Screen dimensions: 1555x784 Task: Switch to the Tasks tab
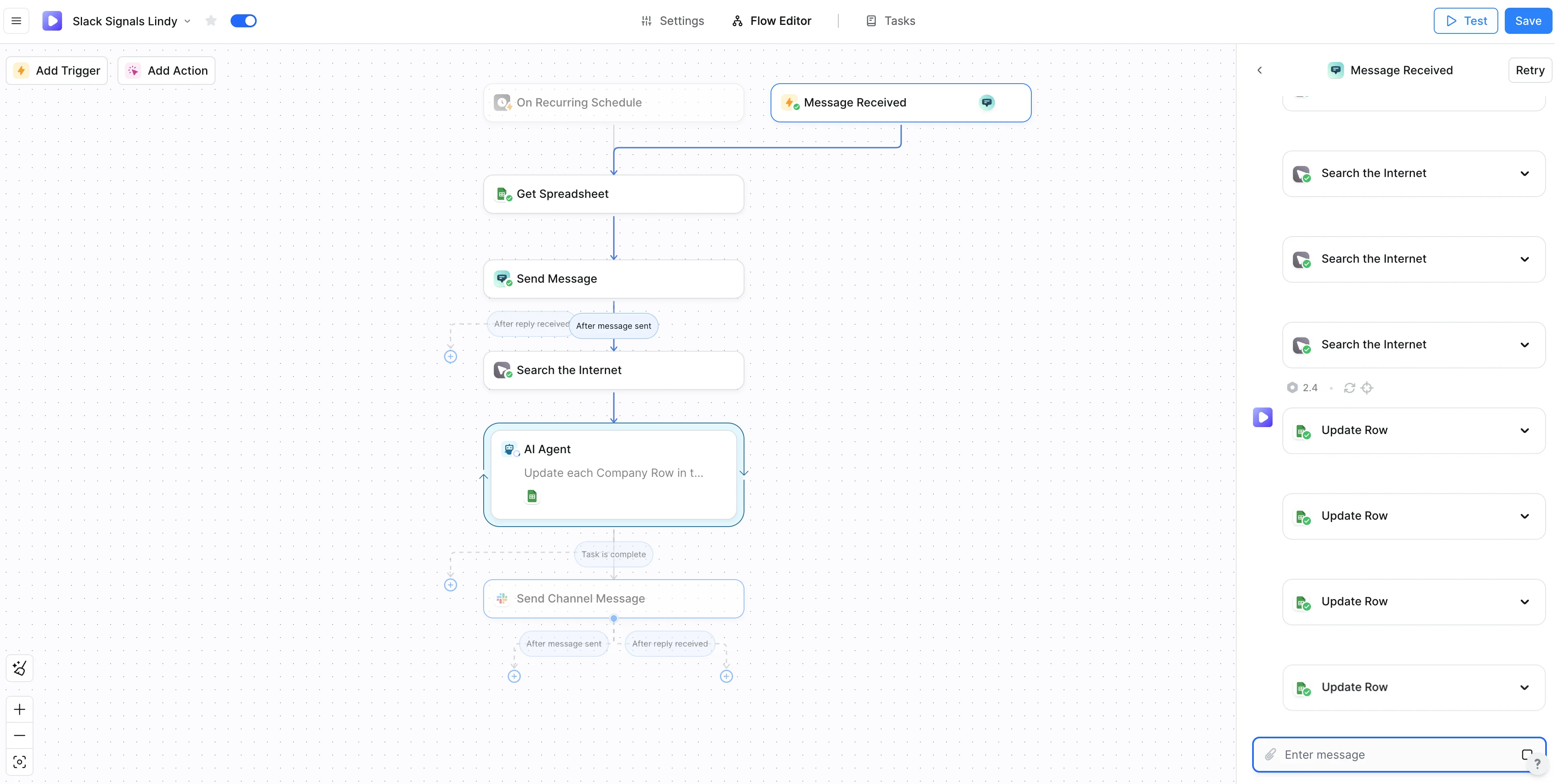[x=891, y=21]
